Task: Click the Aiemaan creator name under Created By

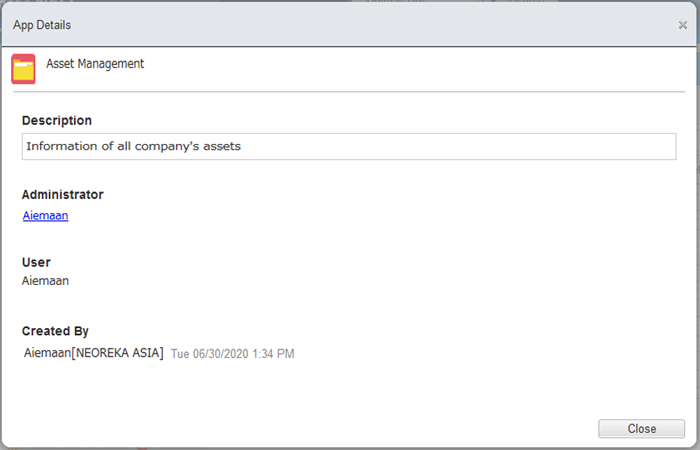Action: pyautogui.click(x=47, y=353)
